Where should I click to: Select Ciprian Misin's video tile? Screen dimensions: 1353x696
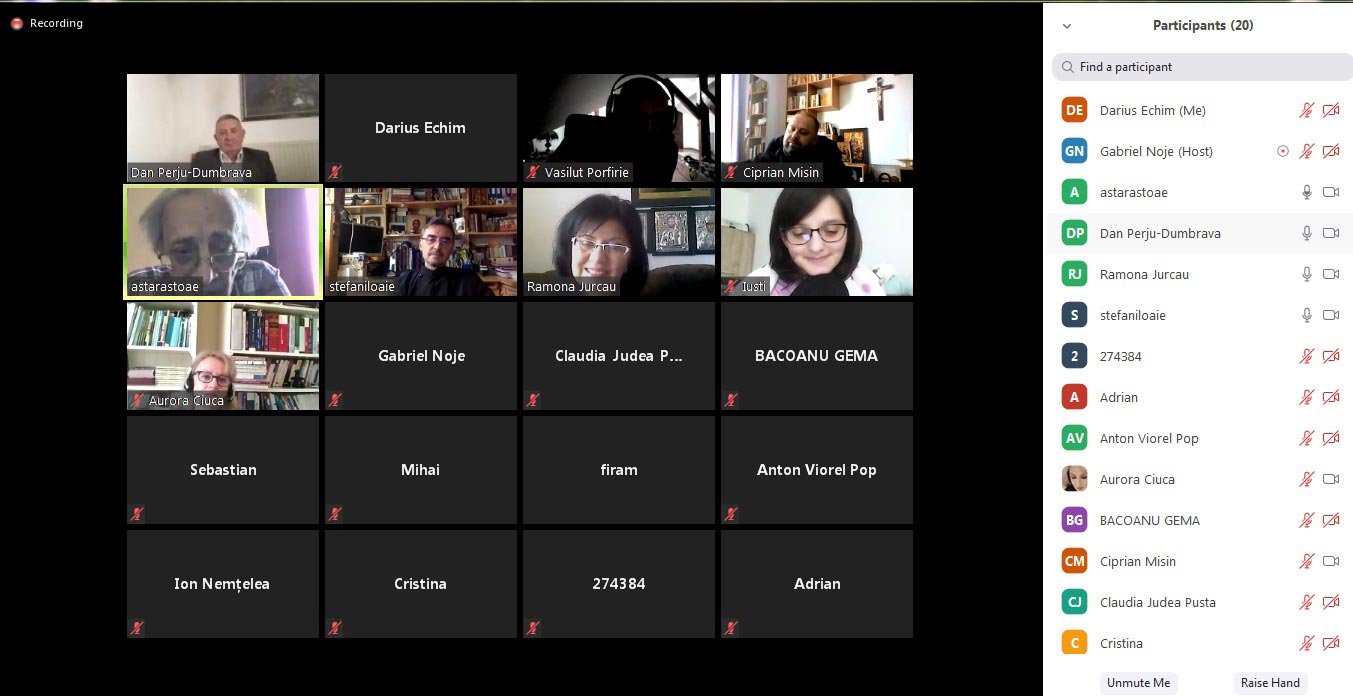(x=816, y=127)
